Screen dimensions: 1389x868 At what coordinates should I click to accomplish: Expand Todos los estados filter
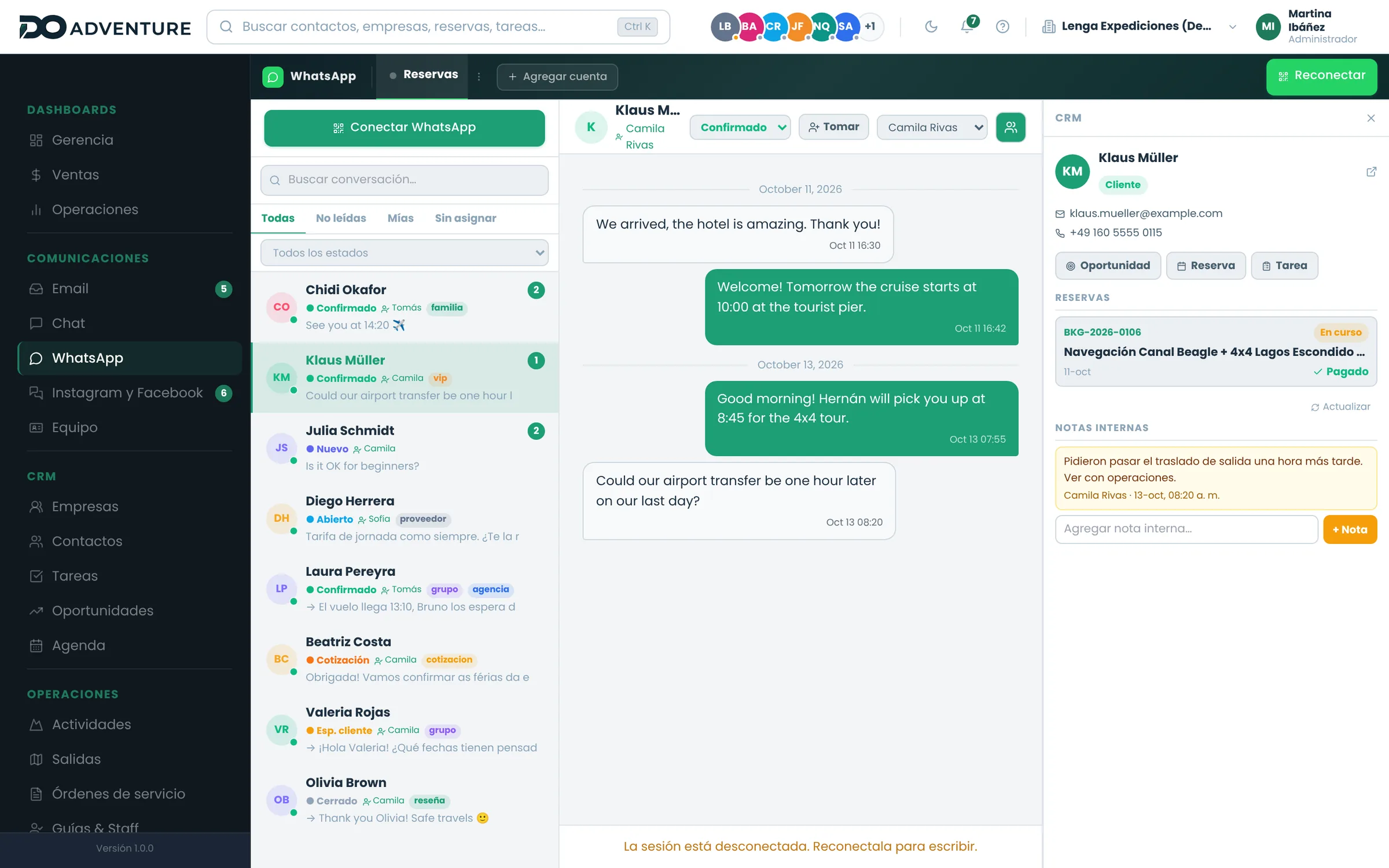coord(404,253)
